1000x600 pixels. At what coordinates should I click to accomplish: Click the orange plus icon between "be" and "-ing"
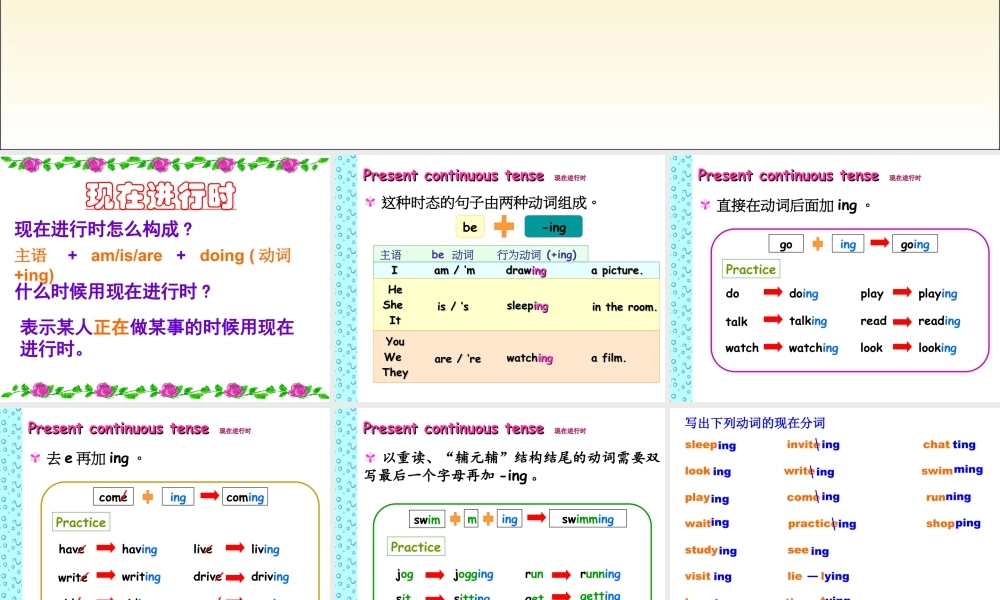504,226
